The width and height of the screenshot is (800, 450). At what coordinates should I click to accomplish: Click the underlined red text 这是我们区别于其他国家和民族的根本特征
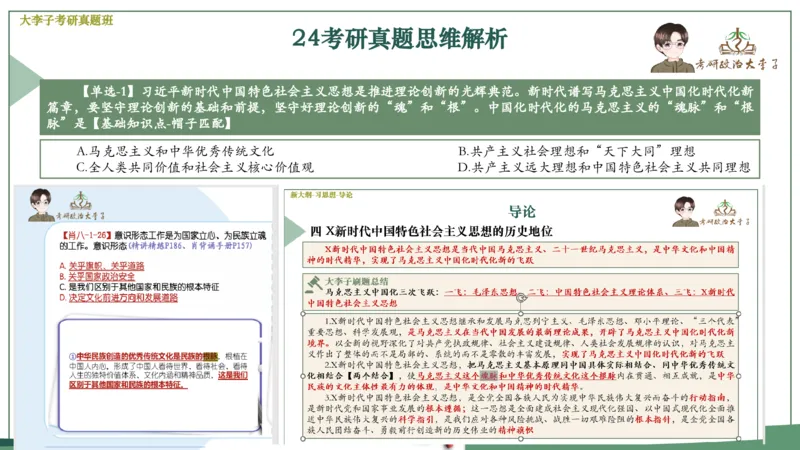point(159,380)
